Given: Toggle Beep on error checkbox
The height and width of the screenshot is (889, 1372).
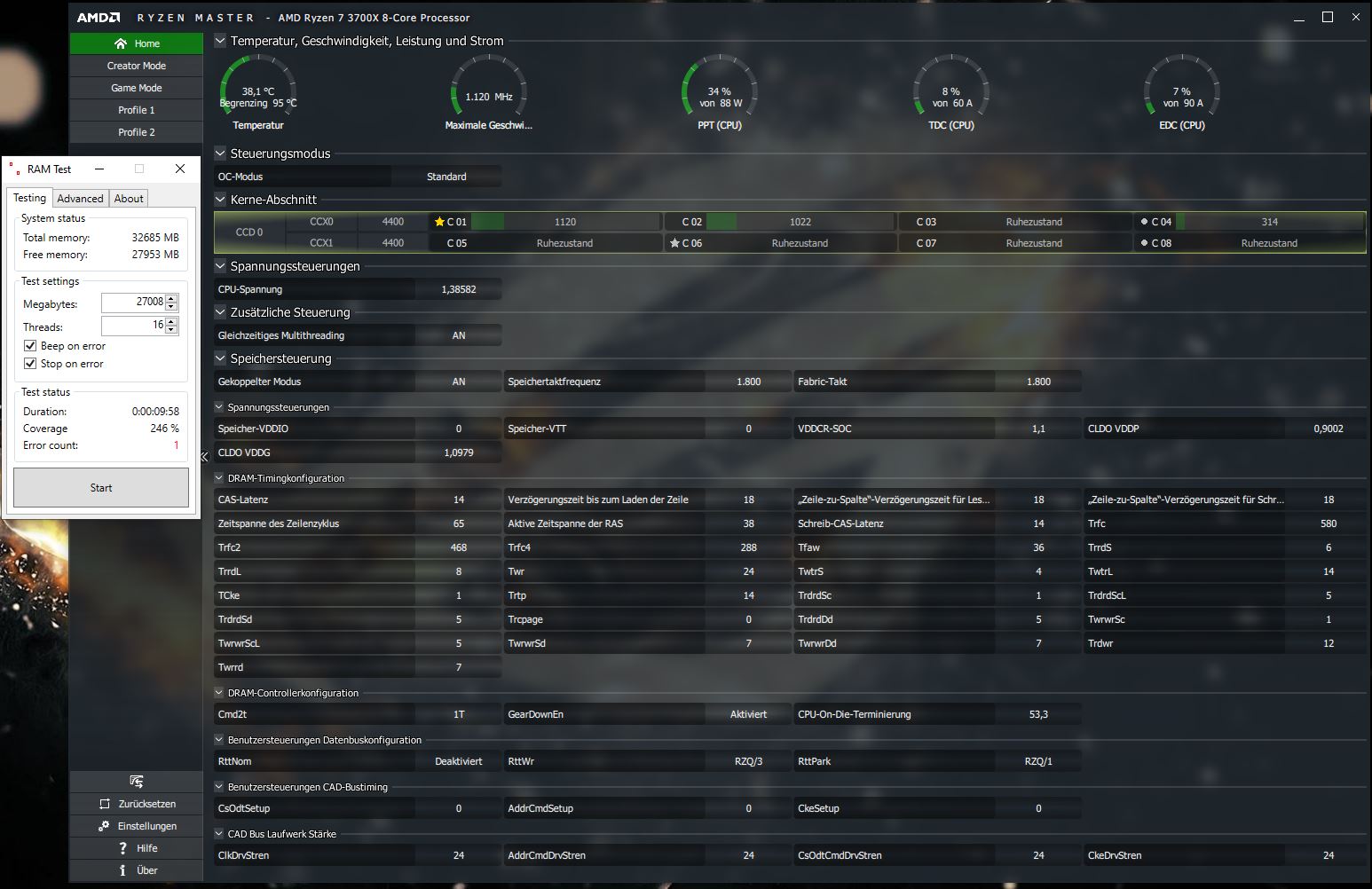Looking at the screenshot, I should (30, 346).
